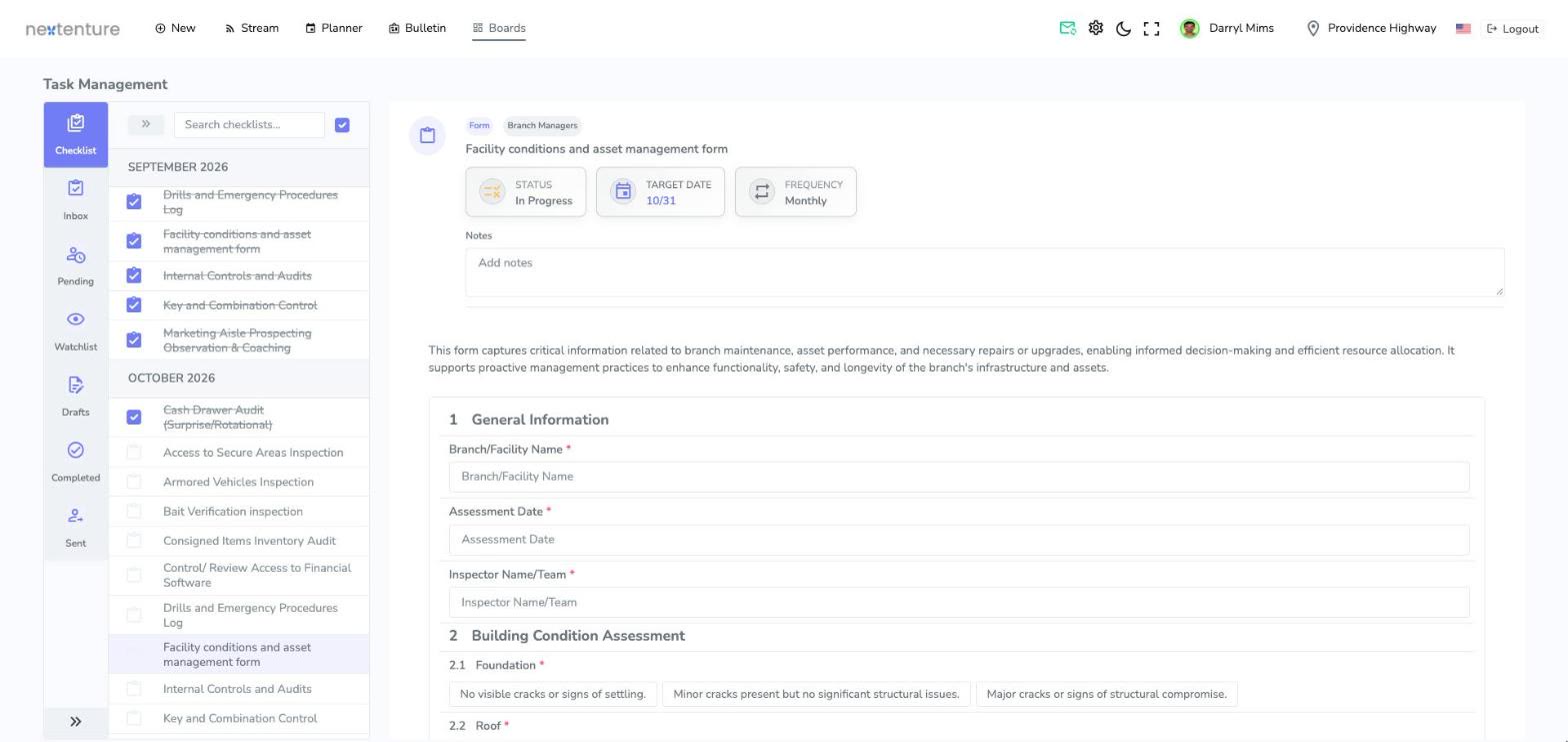Click the Branch/Facility Name input

[x=959, y=477]
